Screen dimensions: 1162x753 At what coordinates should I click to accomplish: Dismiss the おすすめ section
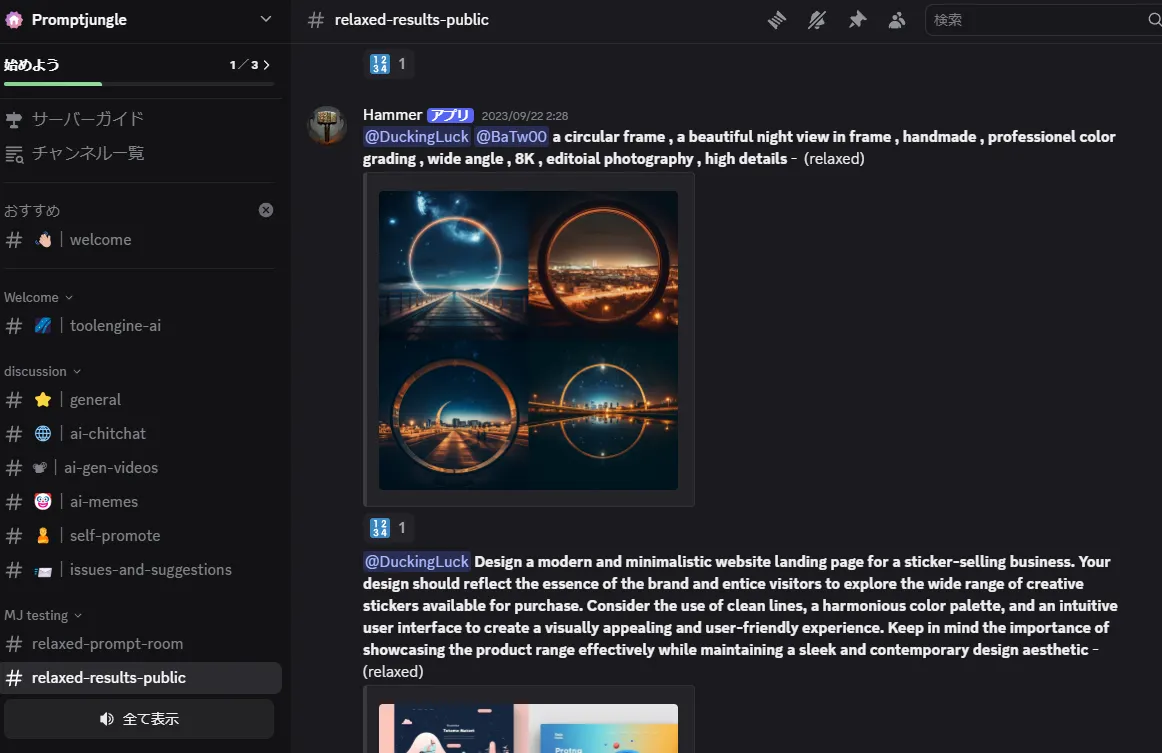266,210
